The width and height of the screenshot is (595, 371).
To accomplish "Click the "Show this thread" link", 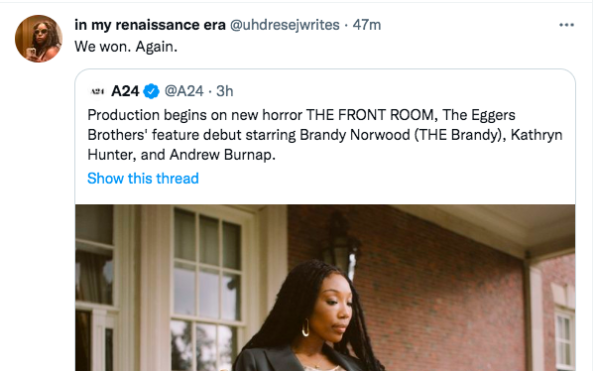I will click(x=143, y=178).
